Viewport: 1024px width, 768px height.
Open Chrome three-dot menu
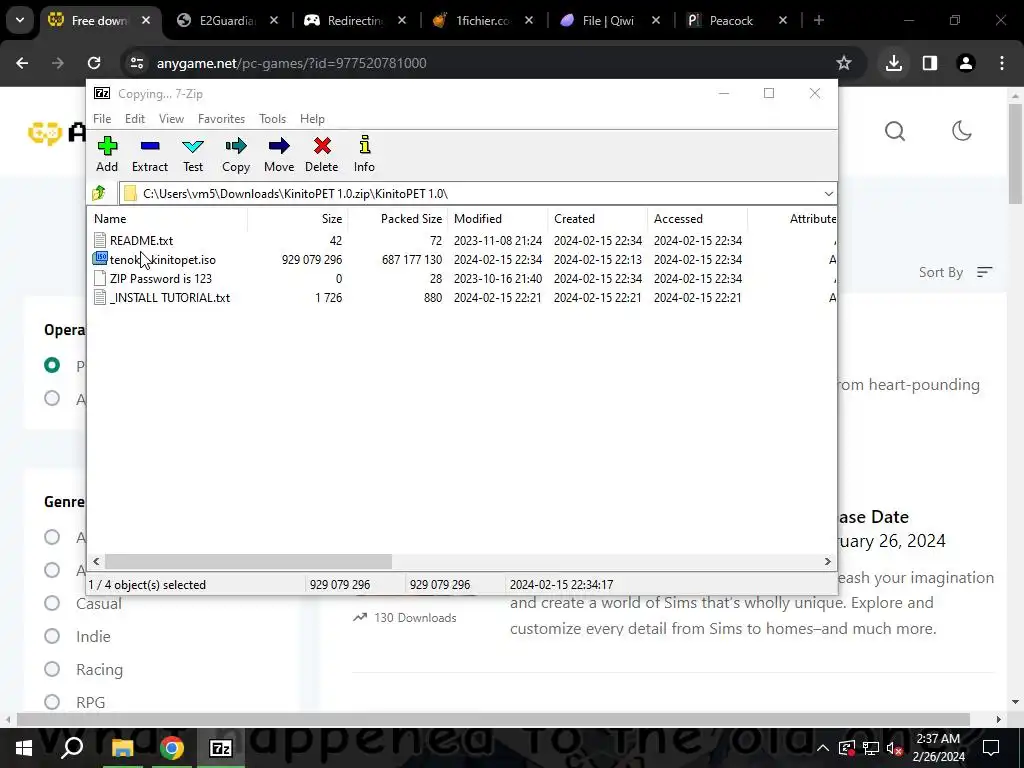coord(1002,63)
